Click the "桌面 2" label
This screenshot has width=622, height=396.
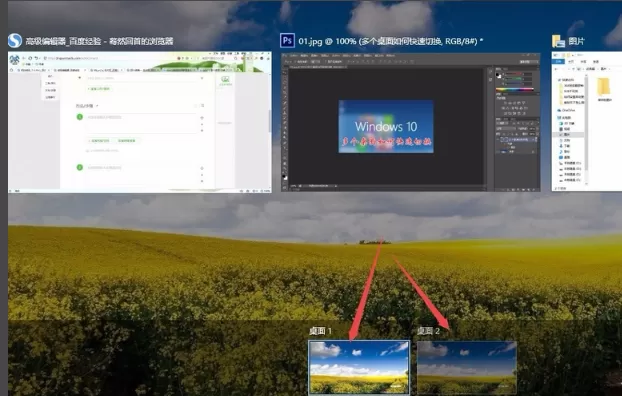click(x=428, y=331)
